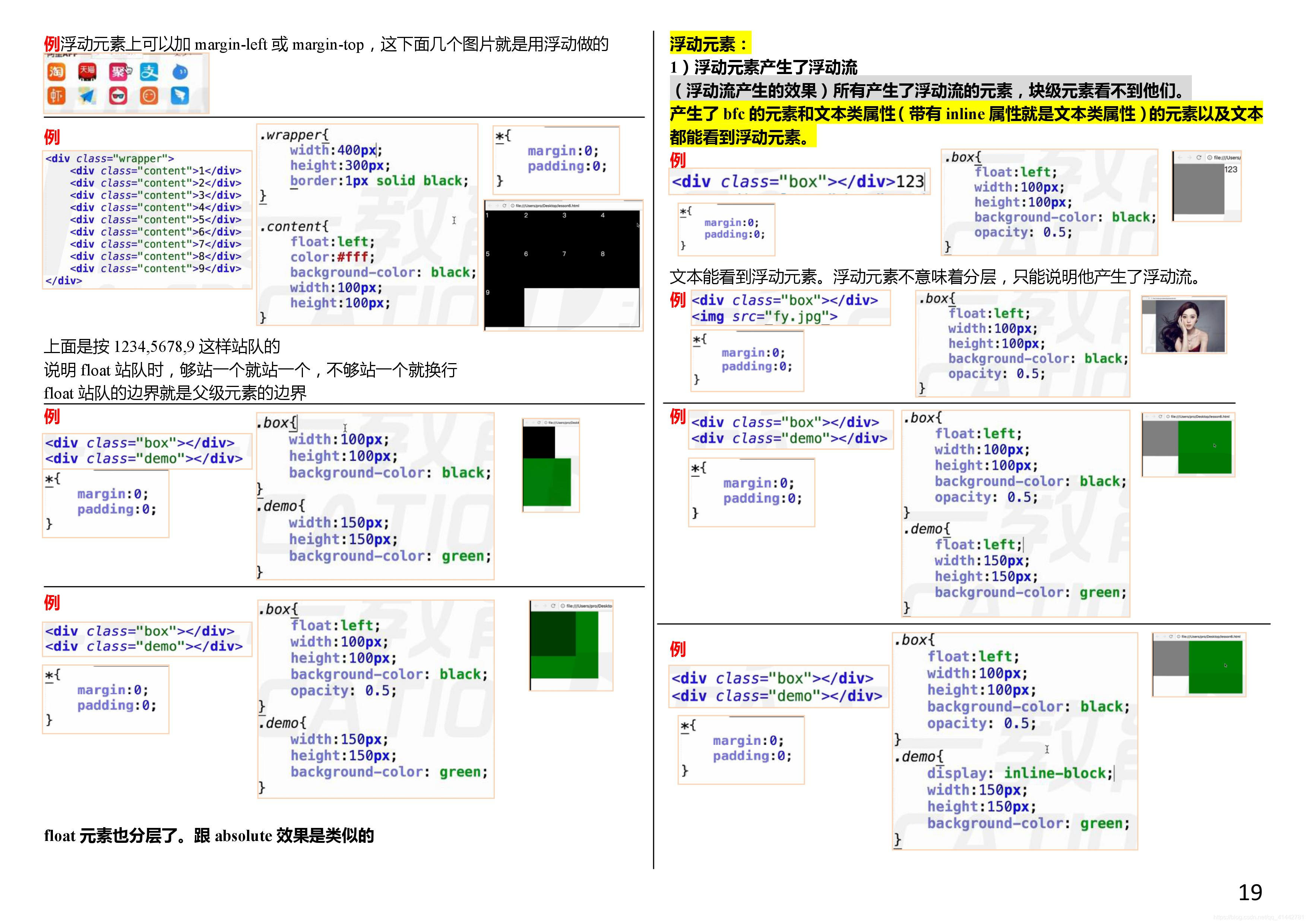Viewport: 1307px width, 924px height.
Task: Click the orange smiley face app icon
Action: (x=149, y=96)
